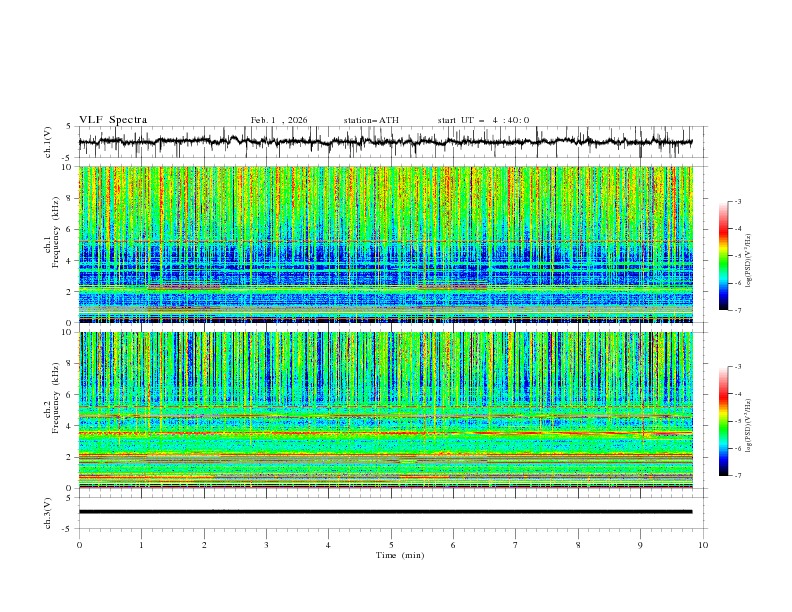
Task: Click the 'start UT = 4 :40: 0' text
Action: point(483,120)
